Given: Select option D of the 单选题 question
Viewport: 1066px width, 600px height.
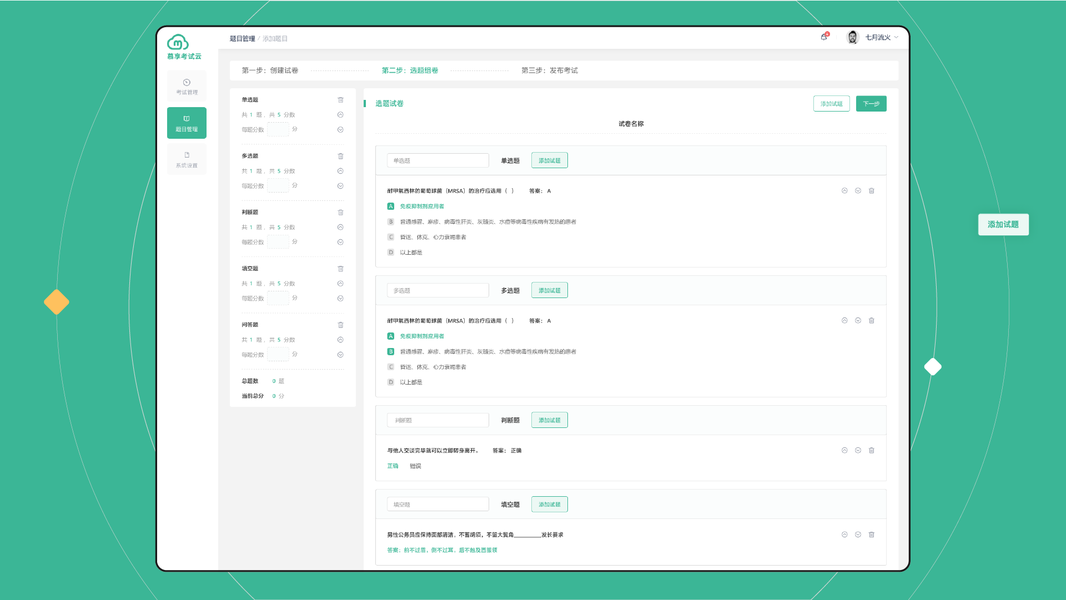Looking at the screenshot, I should 391,253.
